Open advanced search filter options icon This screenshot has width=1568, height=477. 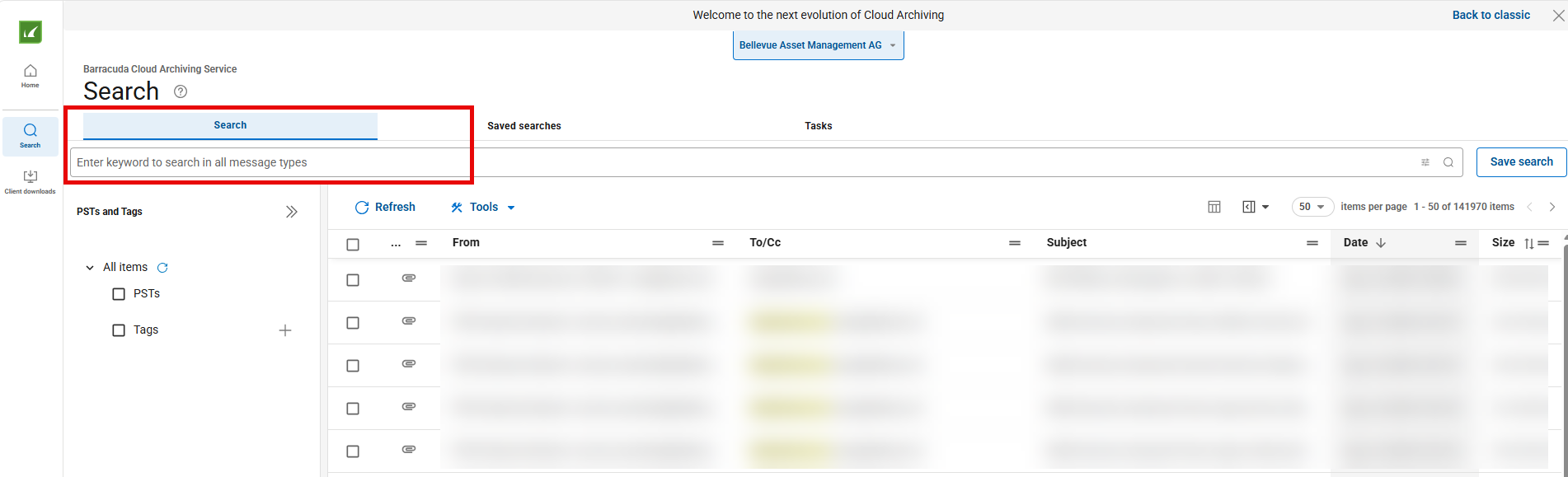(x=1425, y=162)
